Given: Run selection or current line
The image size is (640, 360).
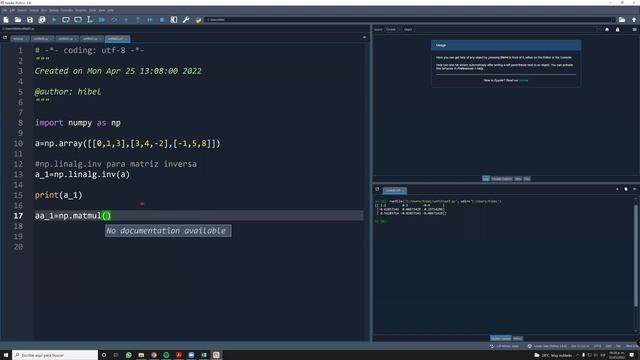Looking at the screenshot, I should pos(89,20).
